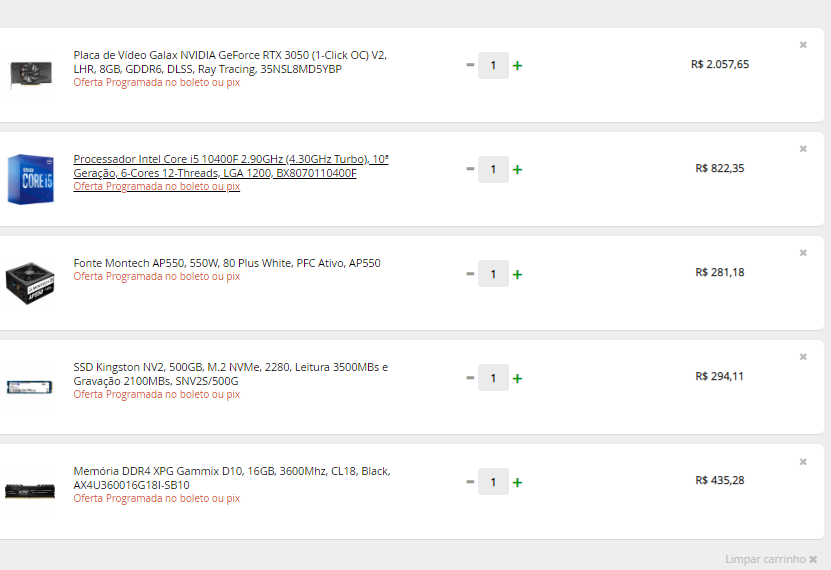The image size is (831, 570).
Task: Decrease quantity of XPG Gammix memory
Action: (x=470, y=482)
